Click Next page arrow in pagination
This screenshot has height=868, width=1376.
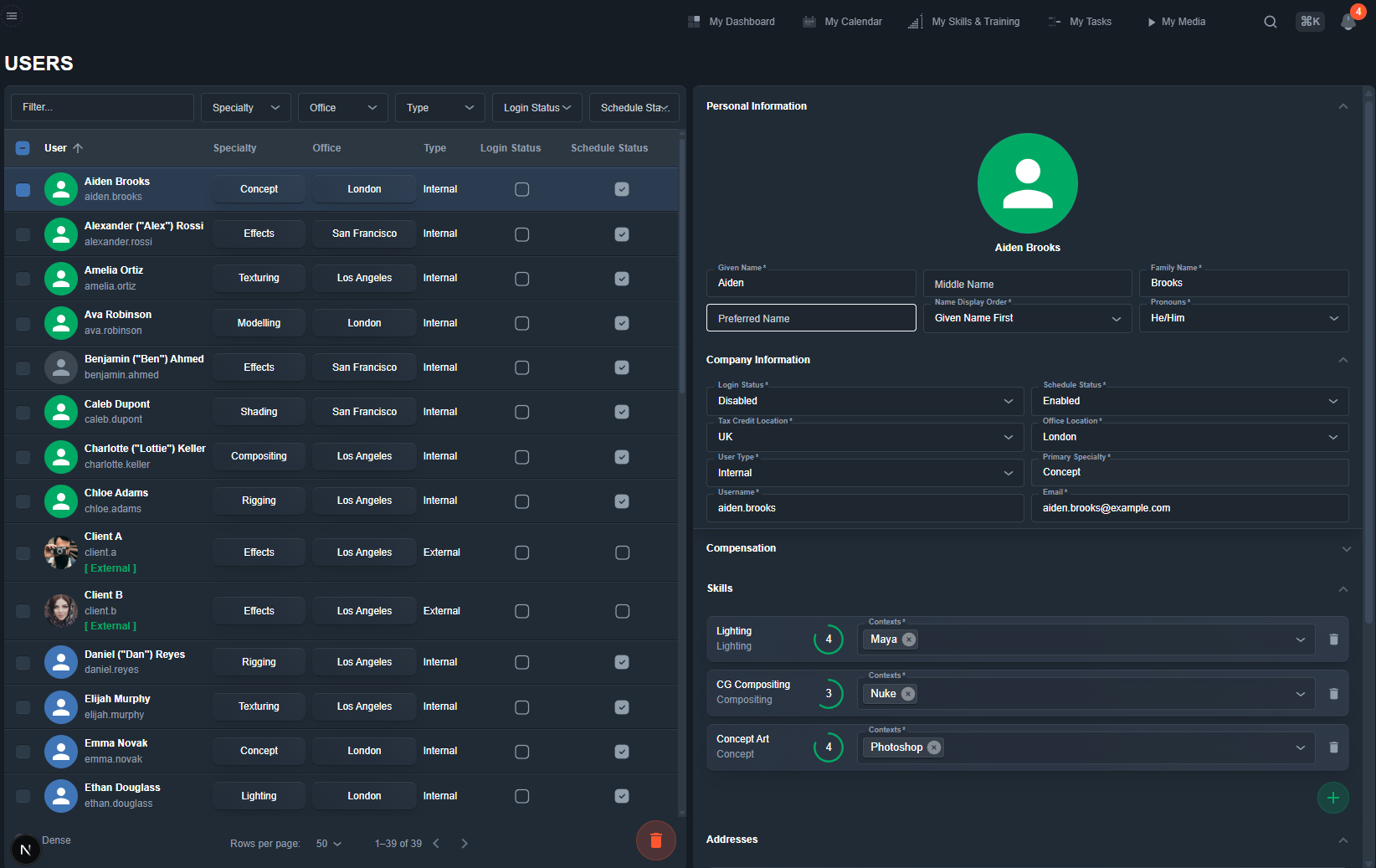(x=465, y=844)
